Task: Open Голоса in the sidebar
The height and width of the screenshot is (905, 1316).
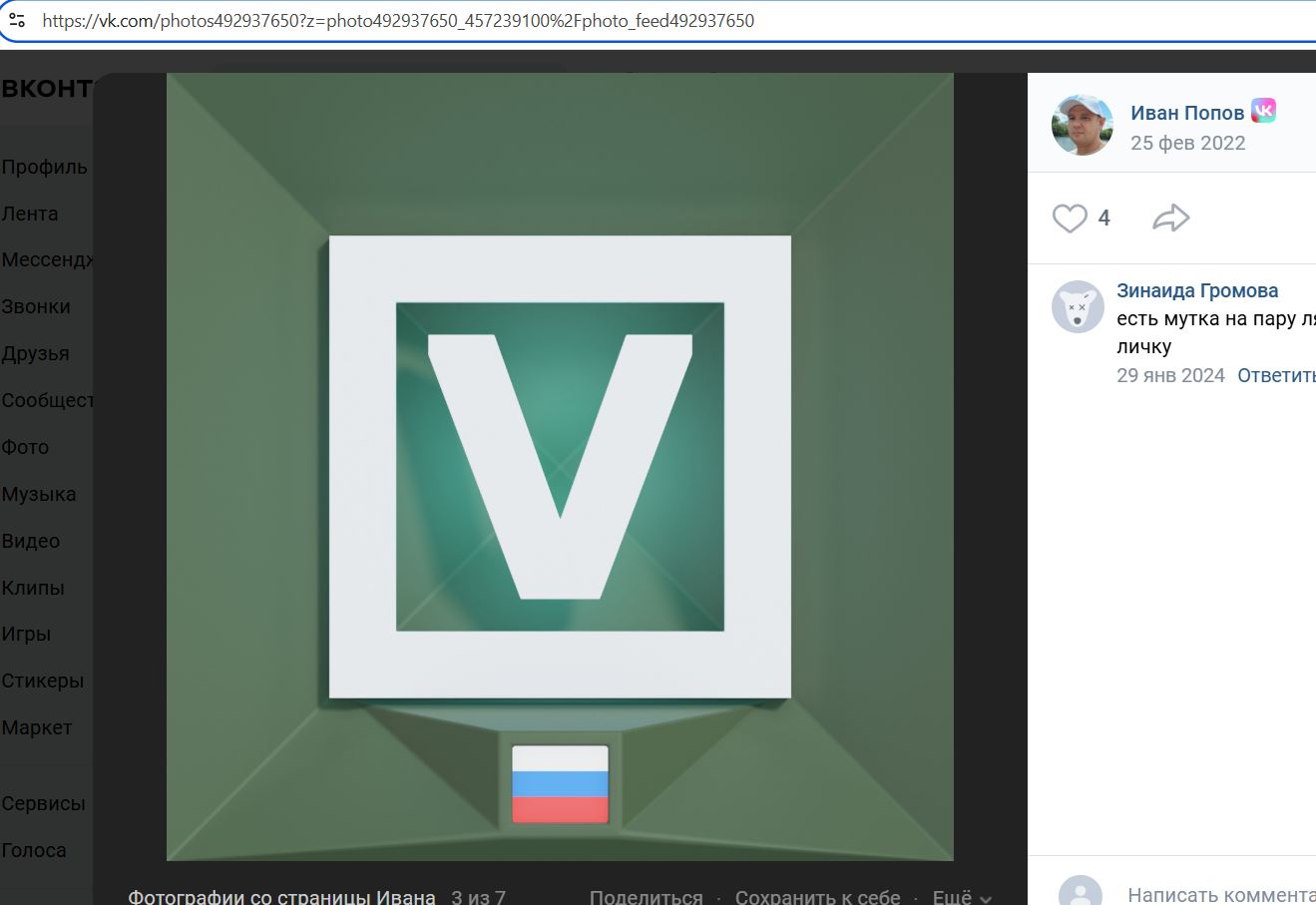Action: [x=34, y=851]
